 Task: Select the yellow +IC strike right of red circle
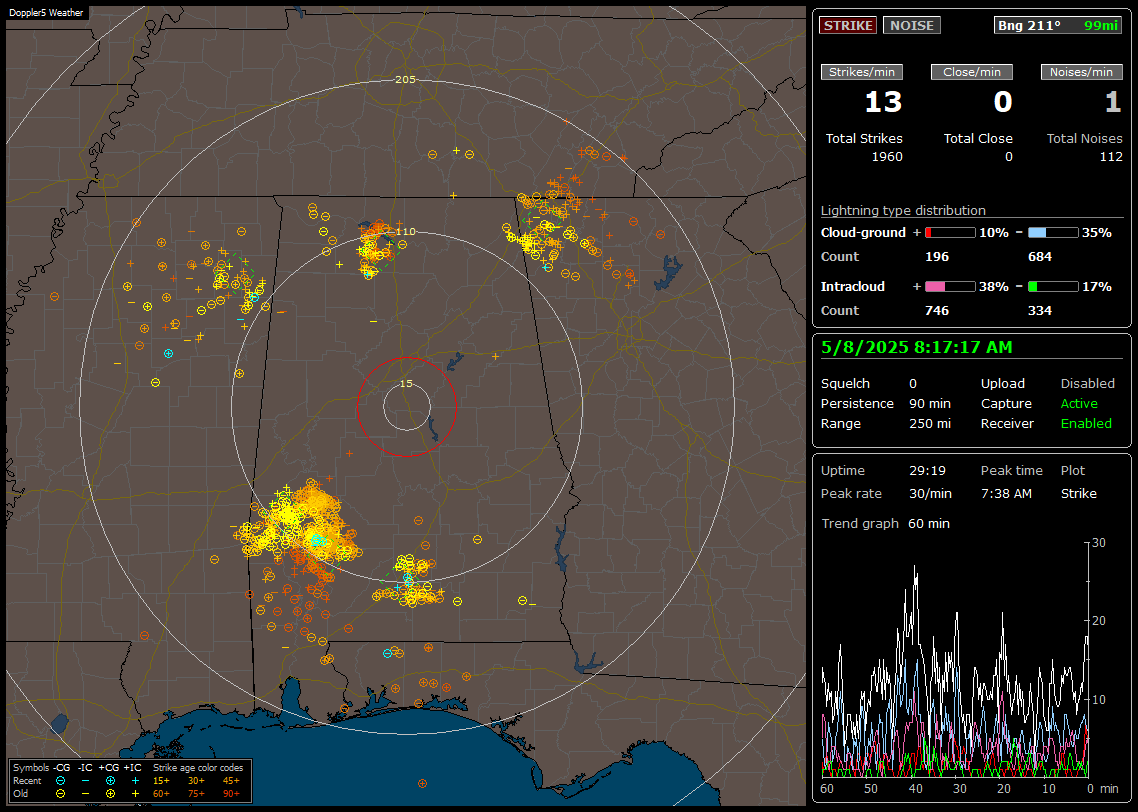[x=496, y=356]
